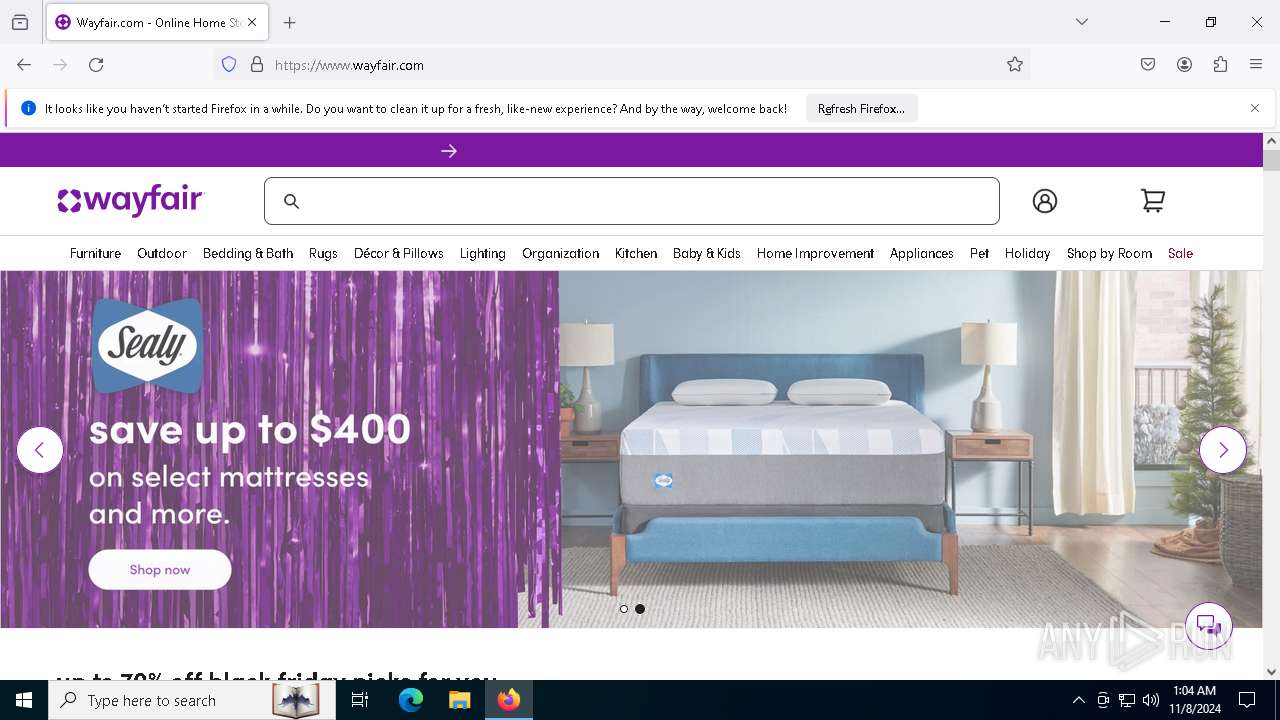Open the Home Improvement category
The image size is (1280, 720).
815,253
